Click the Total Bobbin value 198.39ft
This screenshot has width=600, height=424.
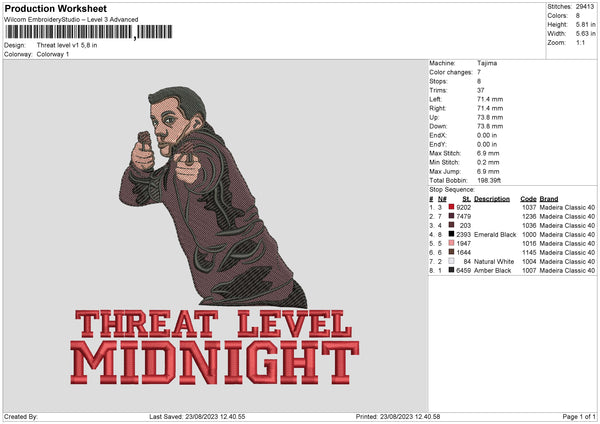point(489,180)
